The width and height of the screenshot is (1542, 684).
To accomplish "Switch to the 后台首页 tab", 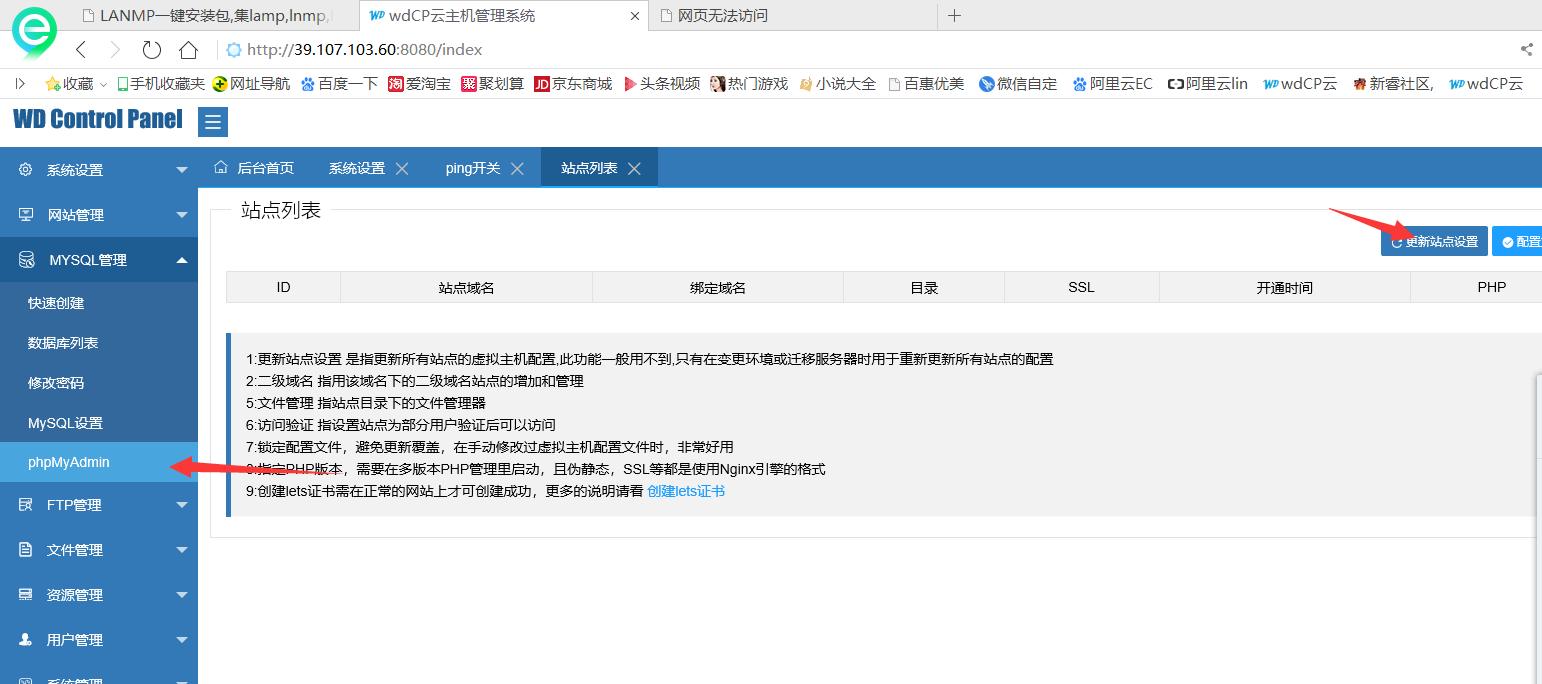I will coord(255,168).
